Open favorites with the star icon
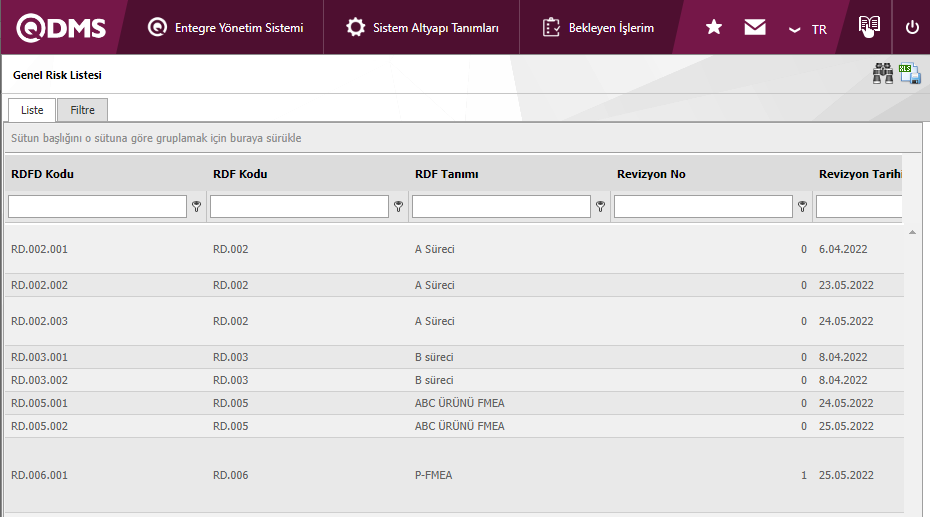The width and height of the screenshot is (930, 517). [714, 28]
